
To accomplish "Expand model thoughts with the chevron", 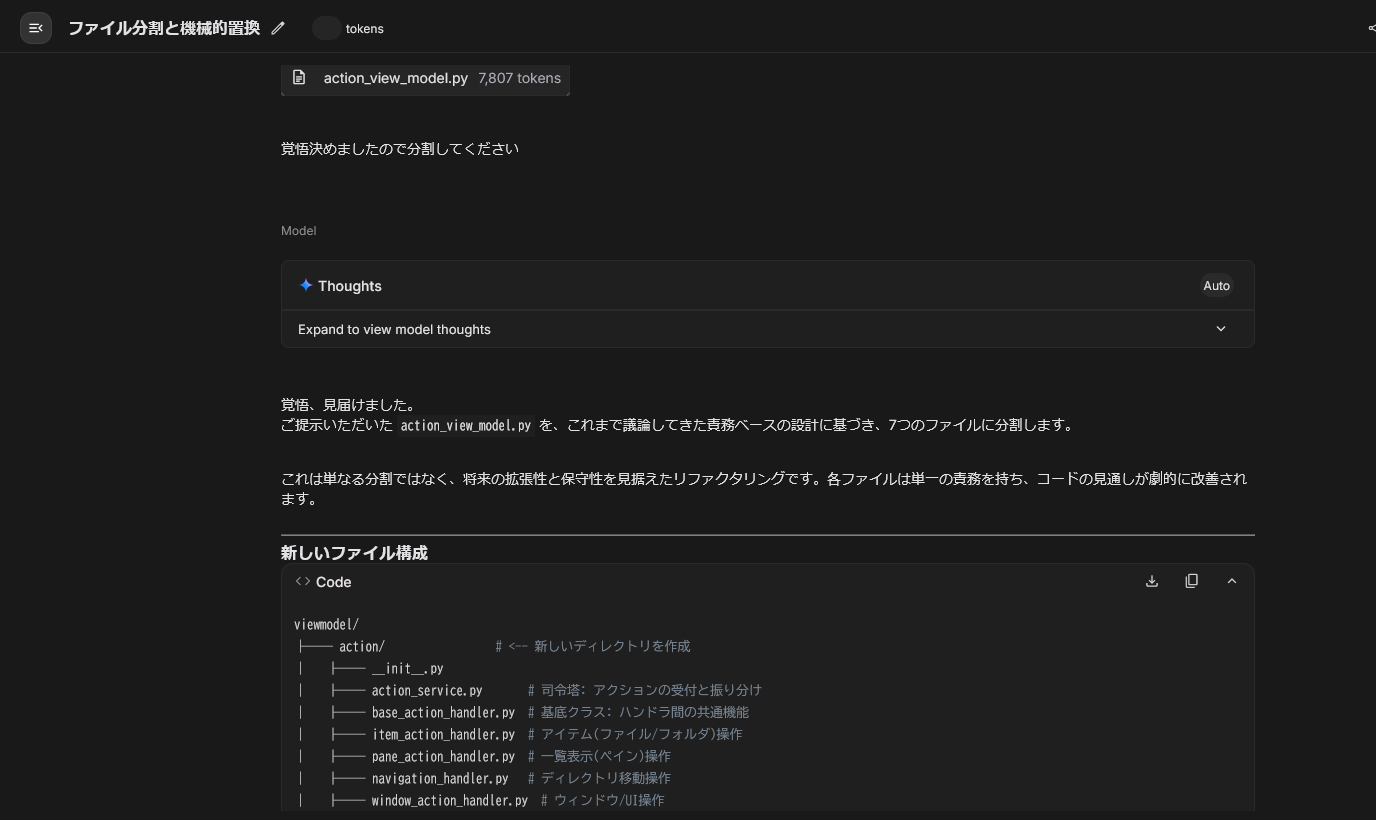I will tap(1220, 329).
